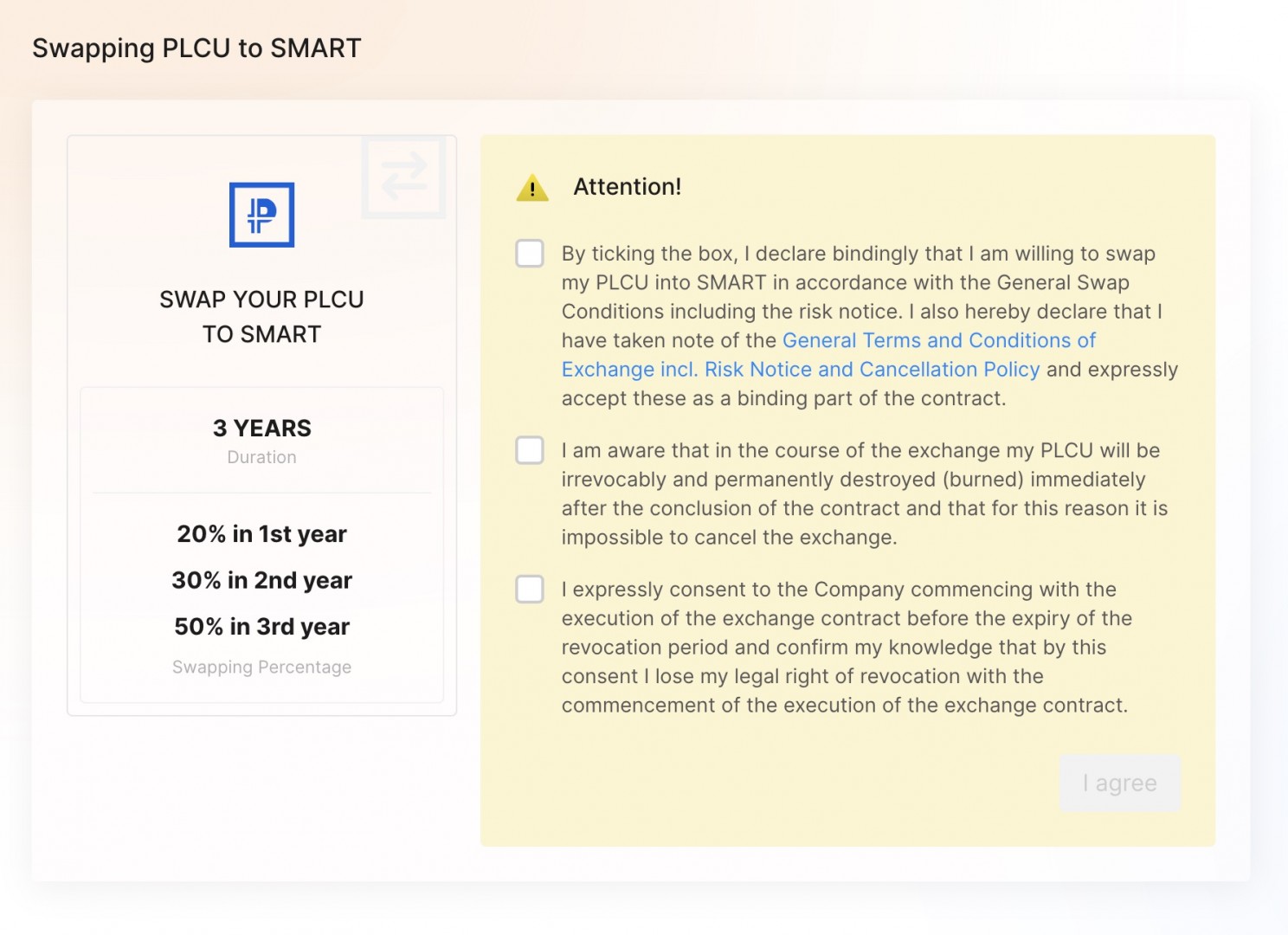
Task: Click the Attention! heading
Action: (x=627, y=187)
